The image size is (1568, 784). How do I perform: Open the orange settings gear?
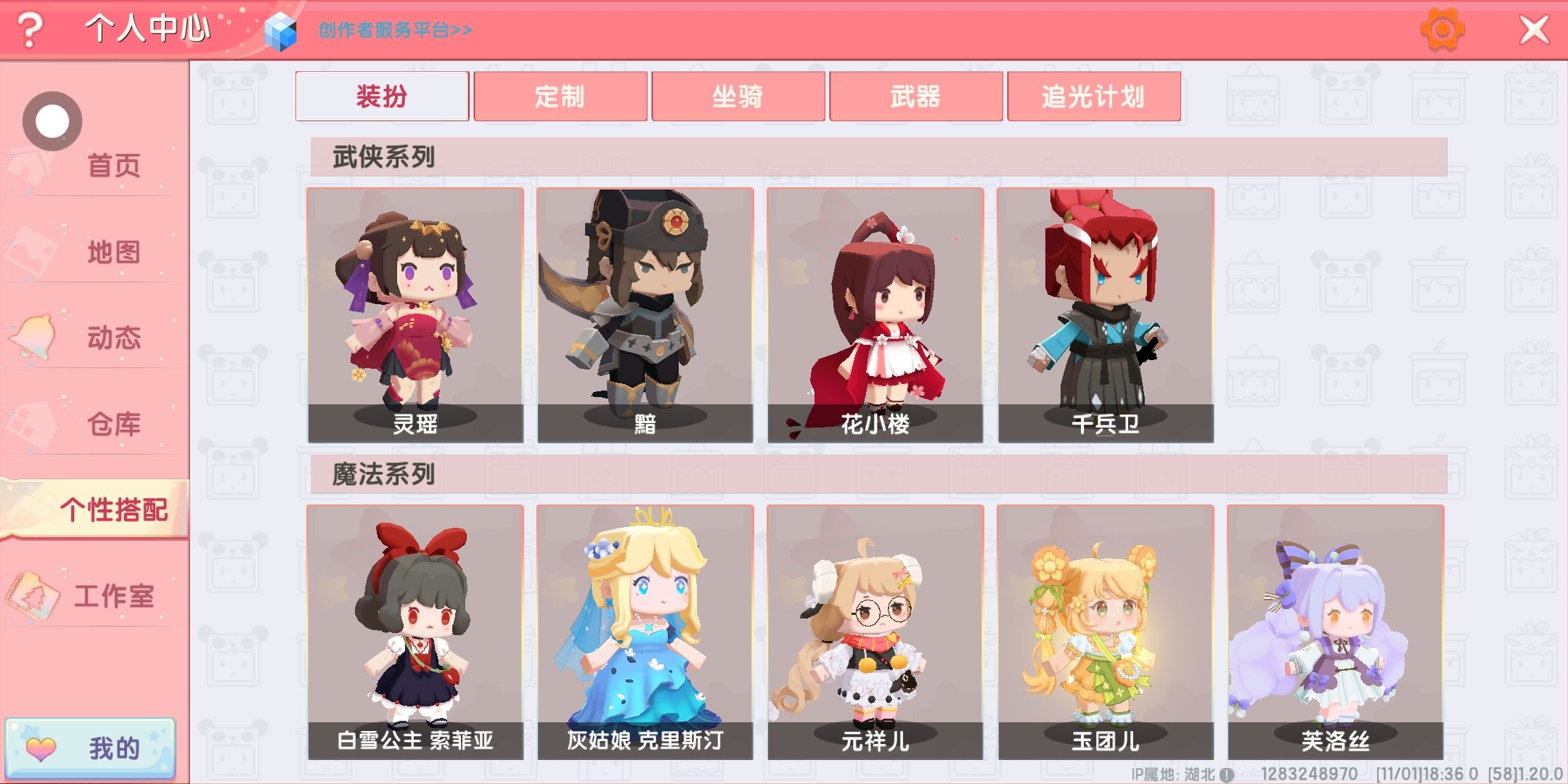coord(1442,29)
